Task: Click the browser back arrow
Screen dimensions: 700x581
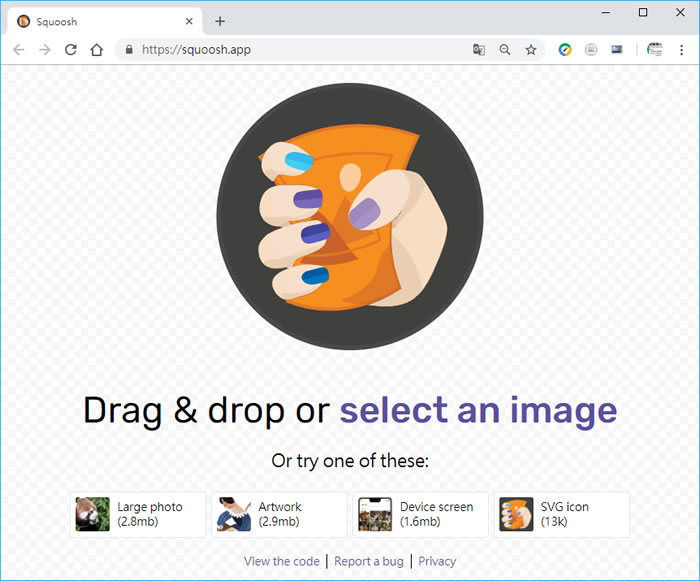Action: pyautogui.click(x=19, y=50)
